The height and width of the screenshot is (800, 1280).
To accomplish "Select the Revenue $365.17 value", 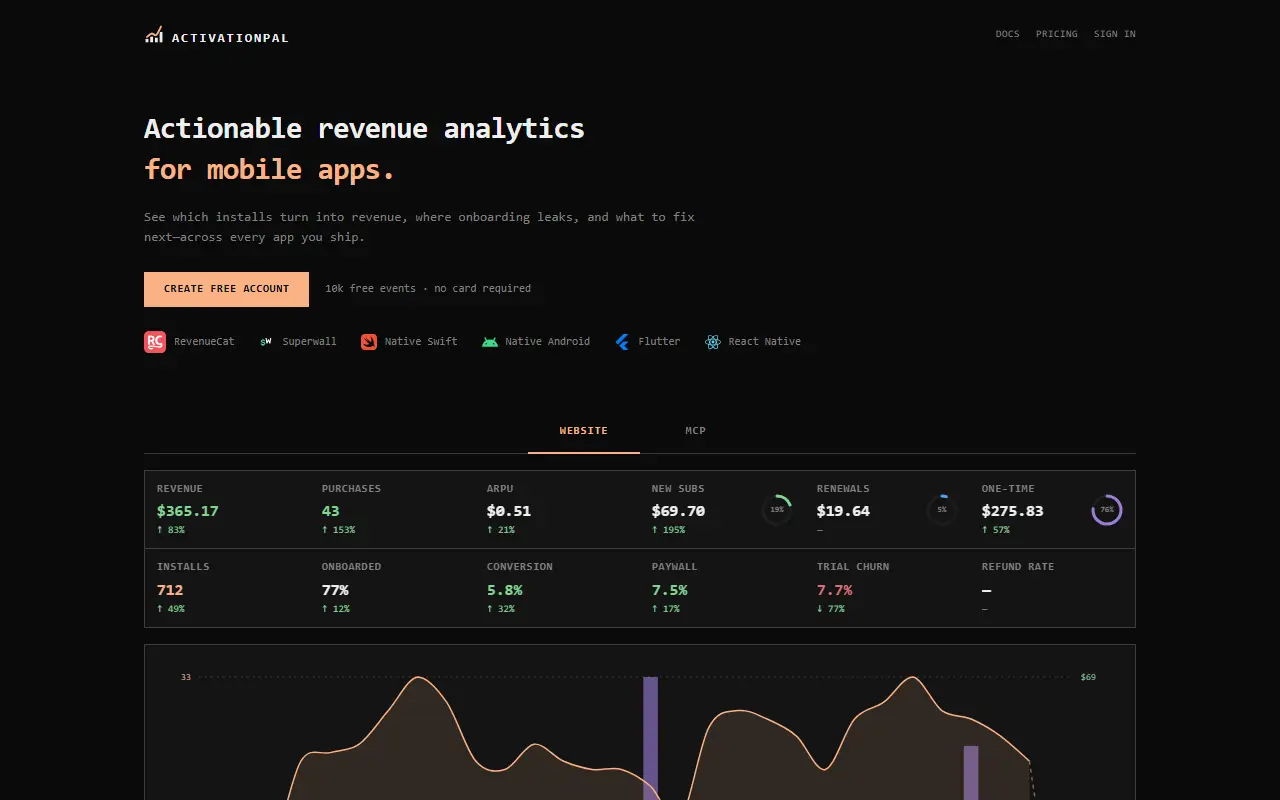I will click(188, 511).
